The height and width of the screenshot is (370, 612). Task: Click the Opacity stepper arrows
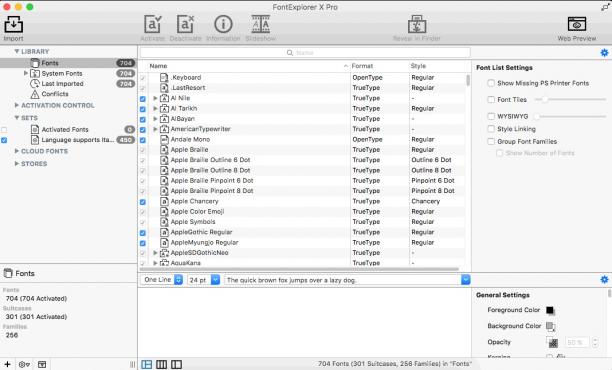point(595,342)
